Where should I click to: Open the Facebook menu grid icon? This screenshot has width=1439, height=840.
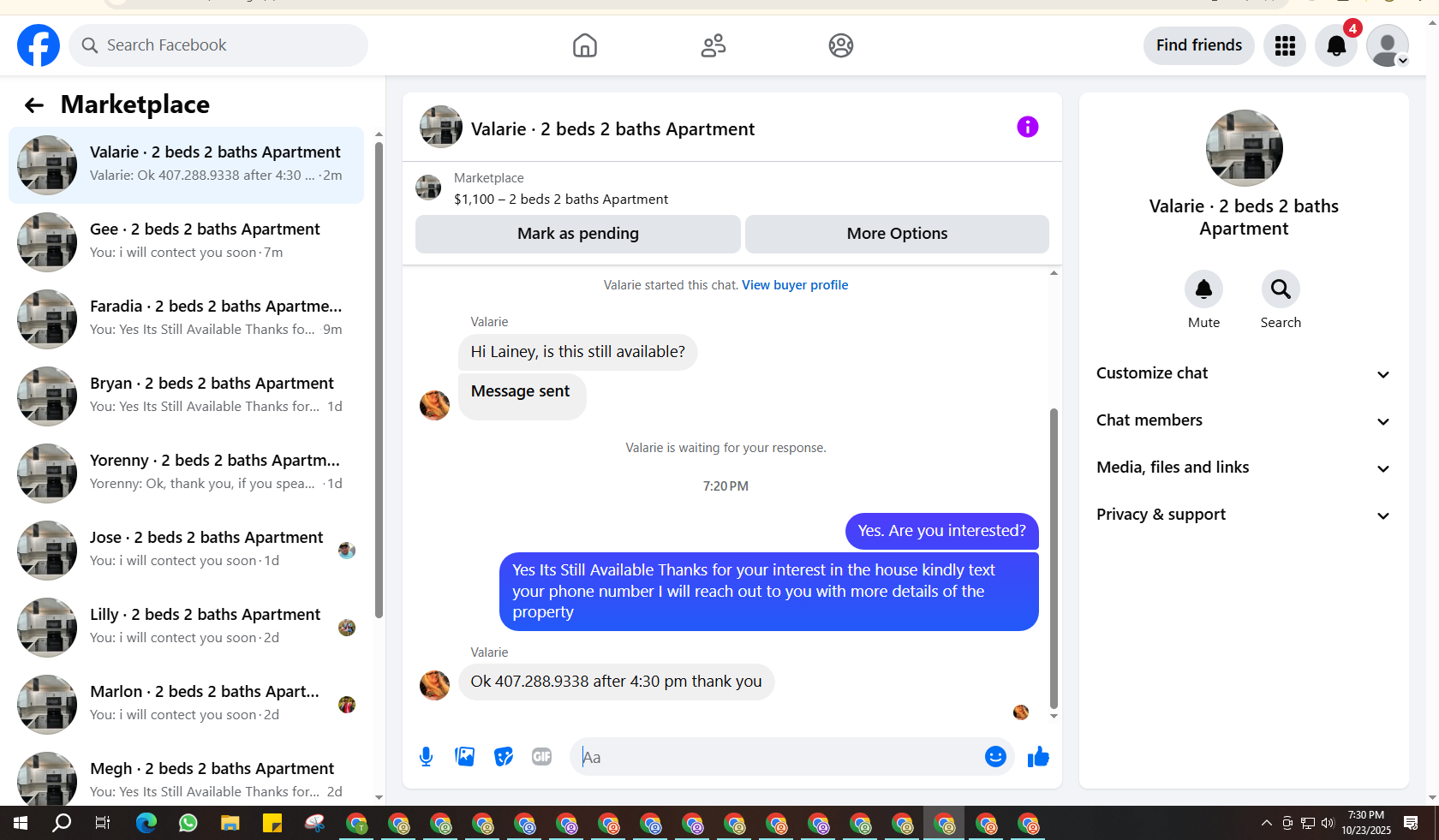(1285, 45)
